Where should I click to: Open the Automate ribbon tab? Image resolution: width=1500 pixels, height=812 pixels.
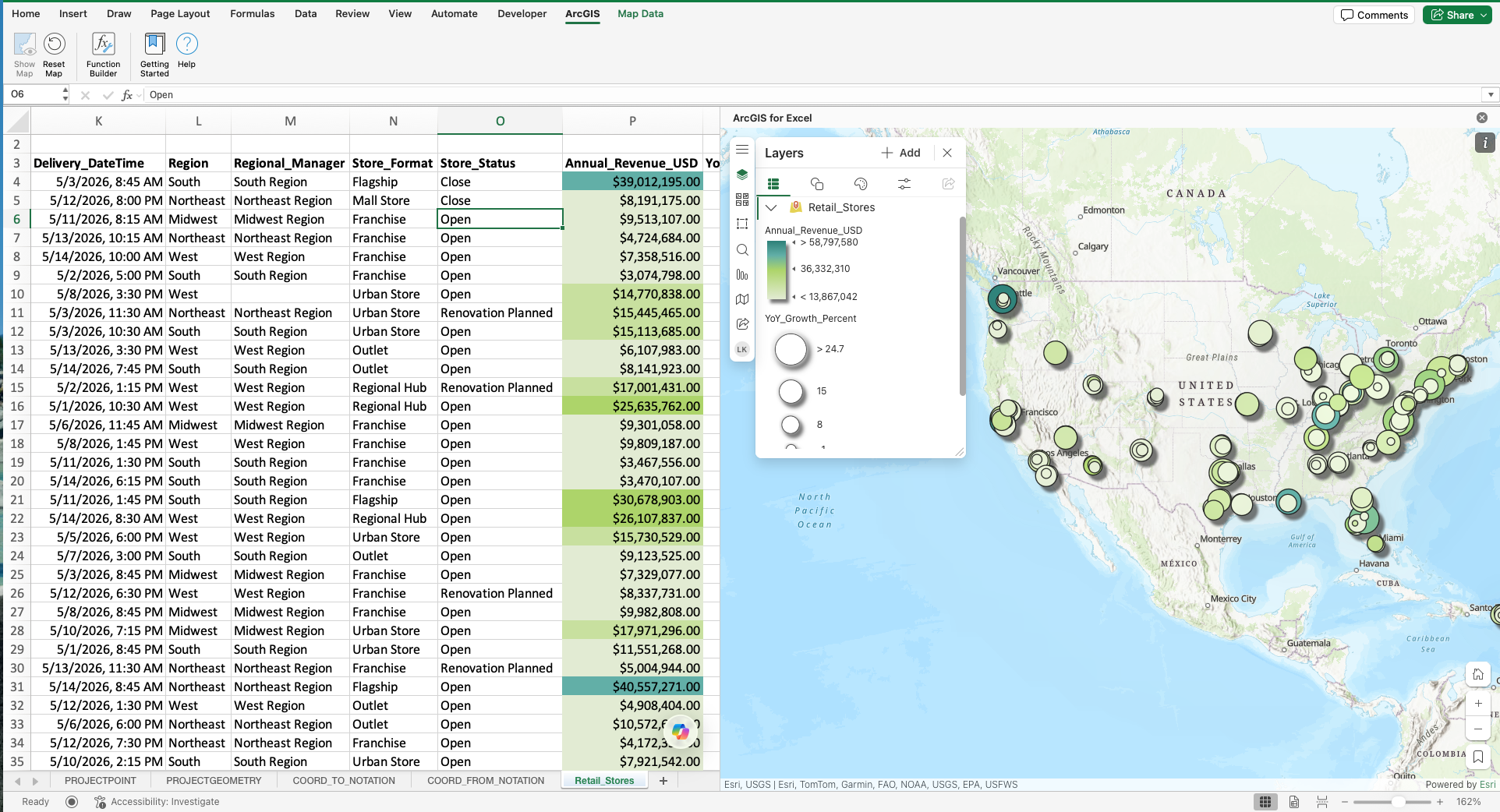(454, 14)
